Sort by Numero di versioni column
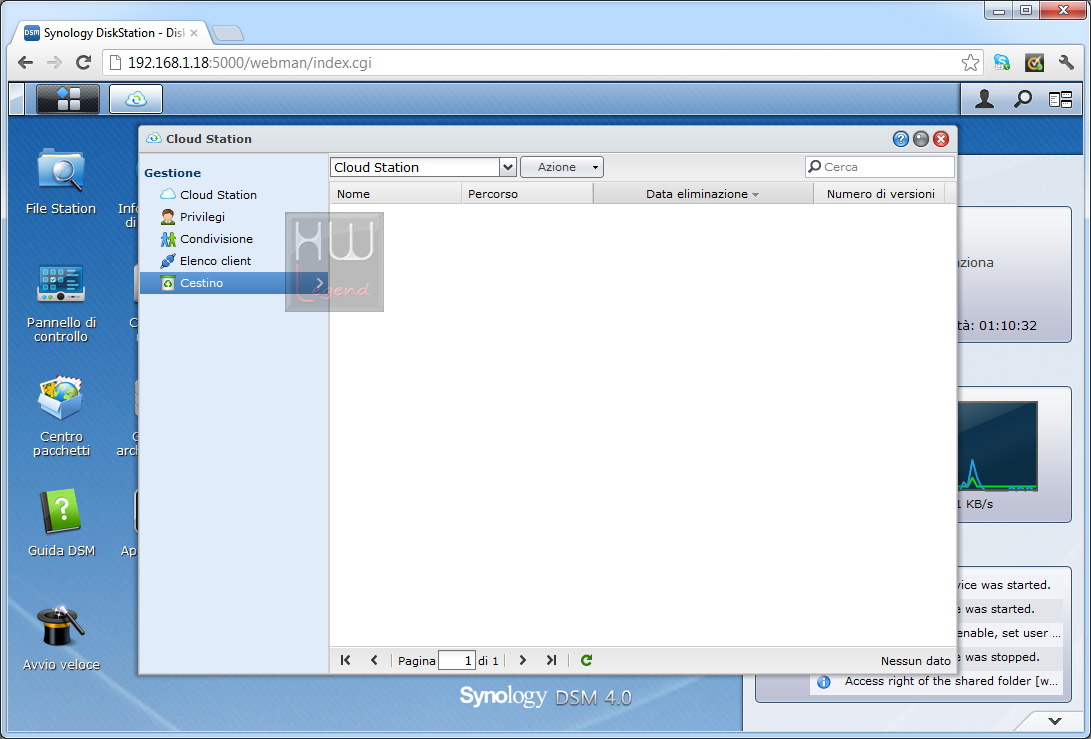The width and height of the screenshot is (1091, 739). 880,194
